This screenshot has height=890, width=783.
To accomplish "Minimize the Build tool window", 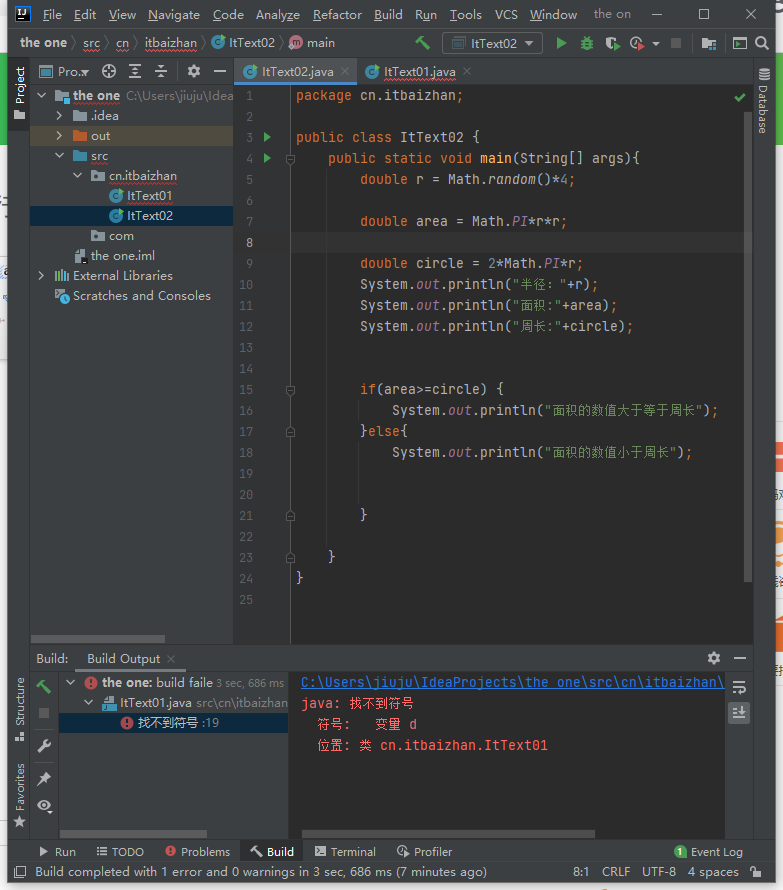I will tap(739, 658).
